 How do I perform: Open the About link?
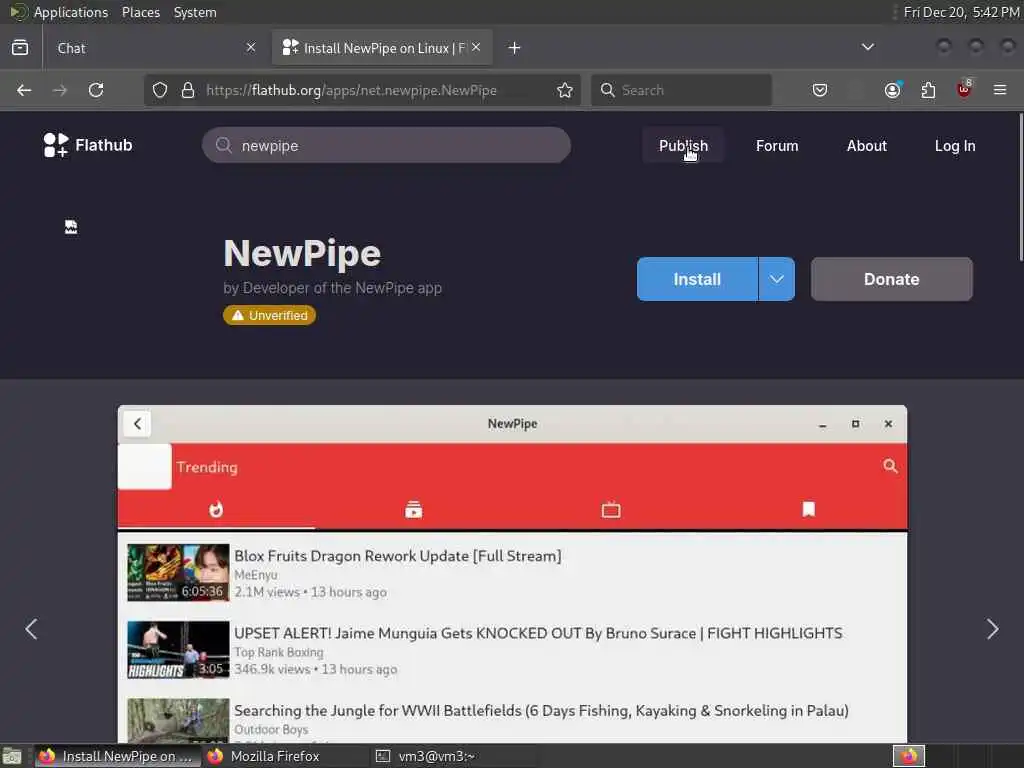[x=867, y=146]
